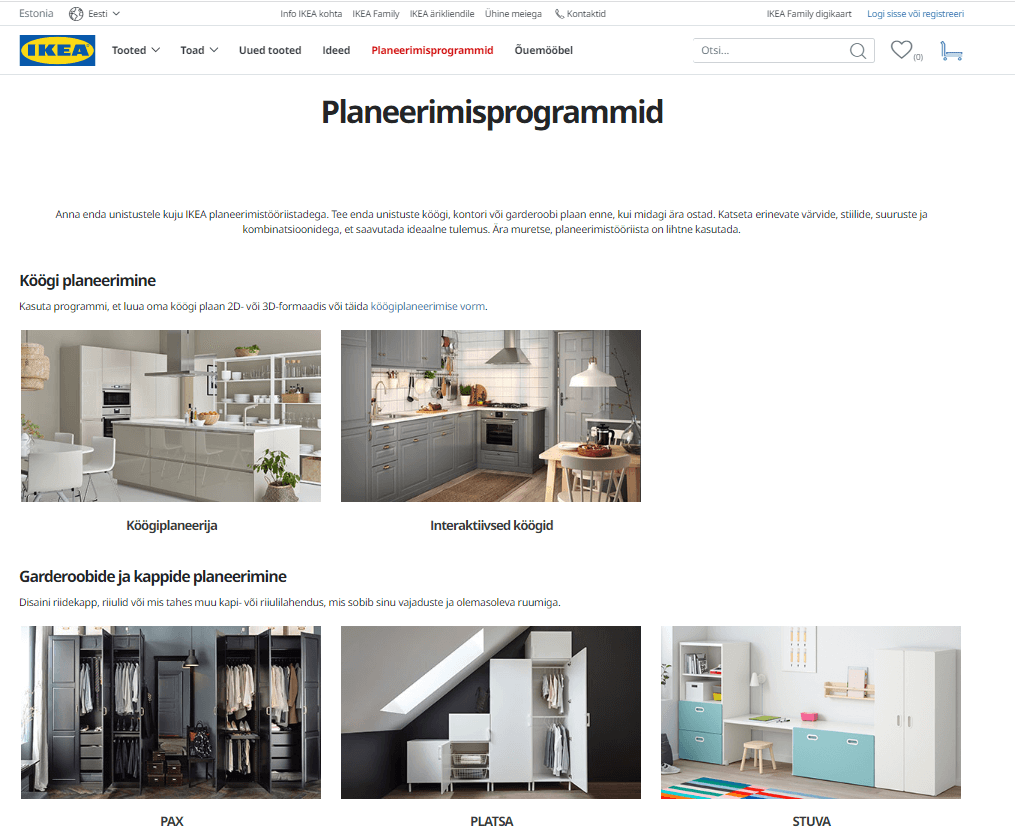Click the phone icon beside Kontaktid
Image resolution: width=1015 pixels, height=838 pixels.
(559, 14)
